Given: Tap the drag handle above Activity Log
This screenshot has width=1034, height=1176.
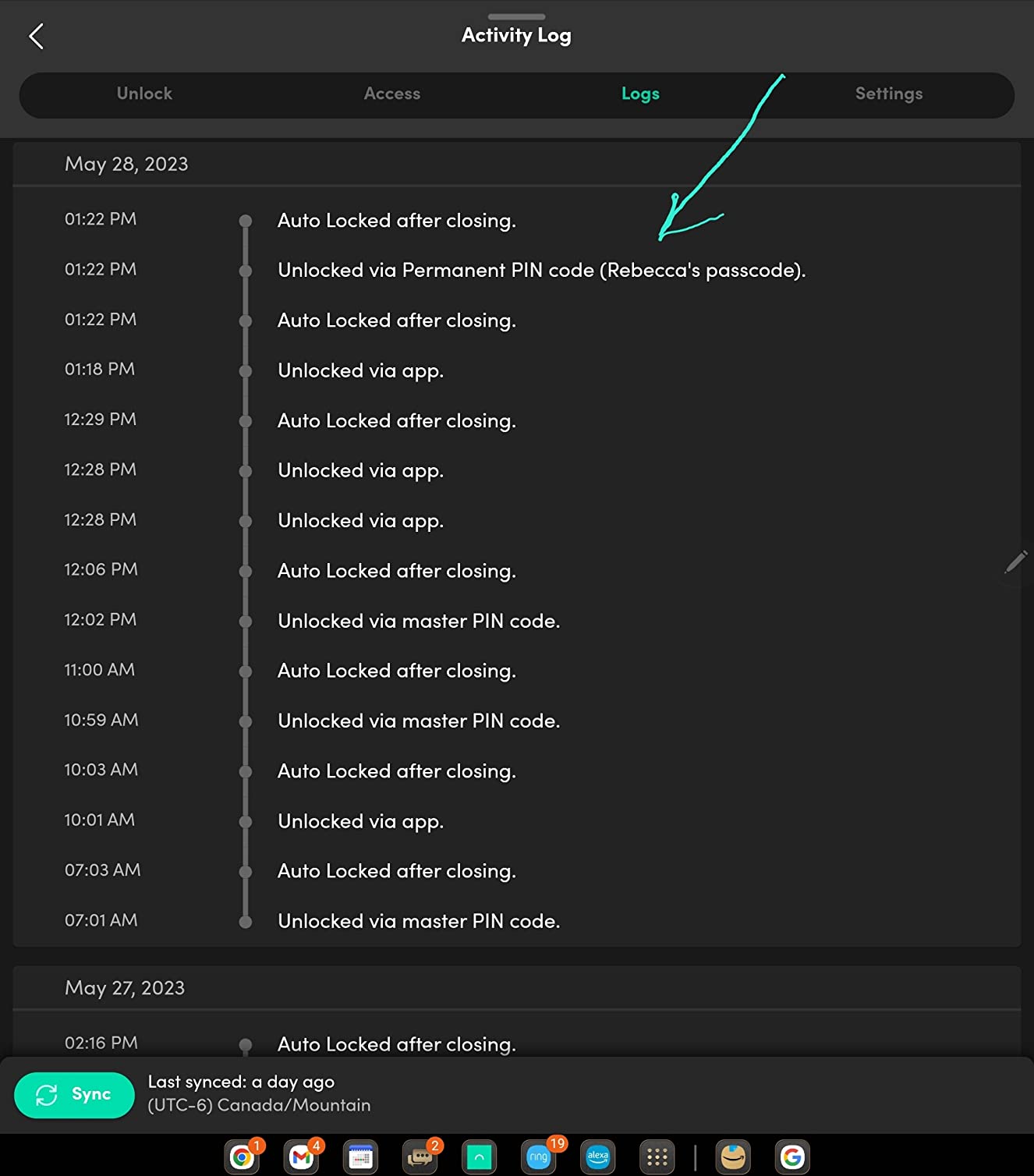Looking at the screenshot, I should pyautogui.click(x=516, y=16).
